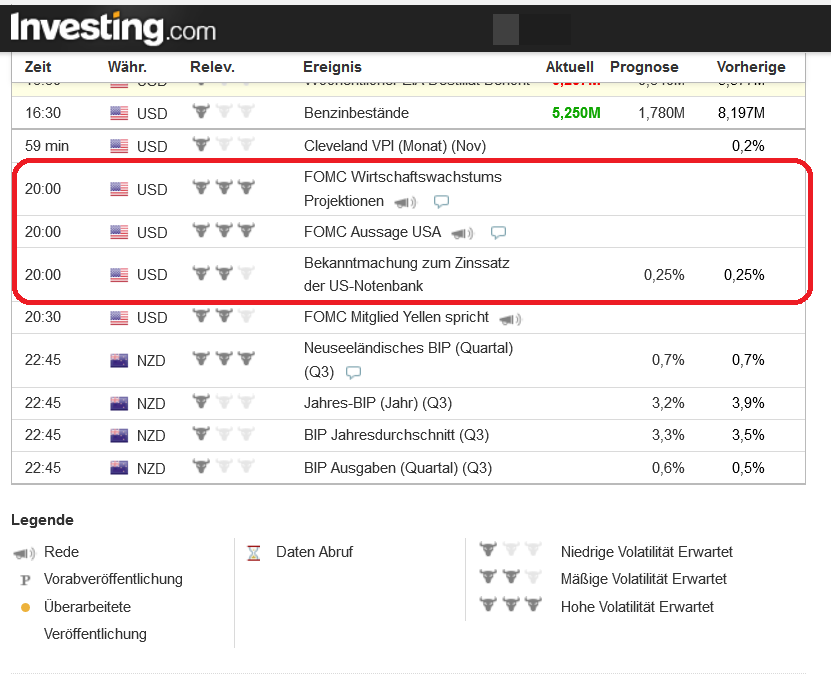The height and width of the screenshot is (682, 831).
Task: Click speech megaphone icon for FOMC Aussage USA
Action: pyautogui.click(x=462, y=233)
